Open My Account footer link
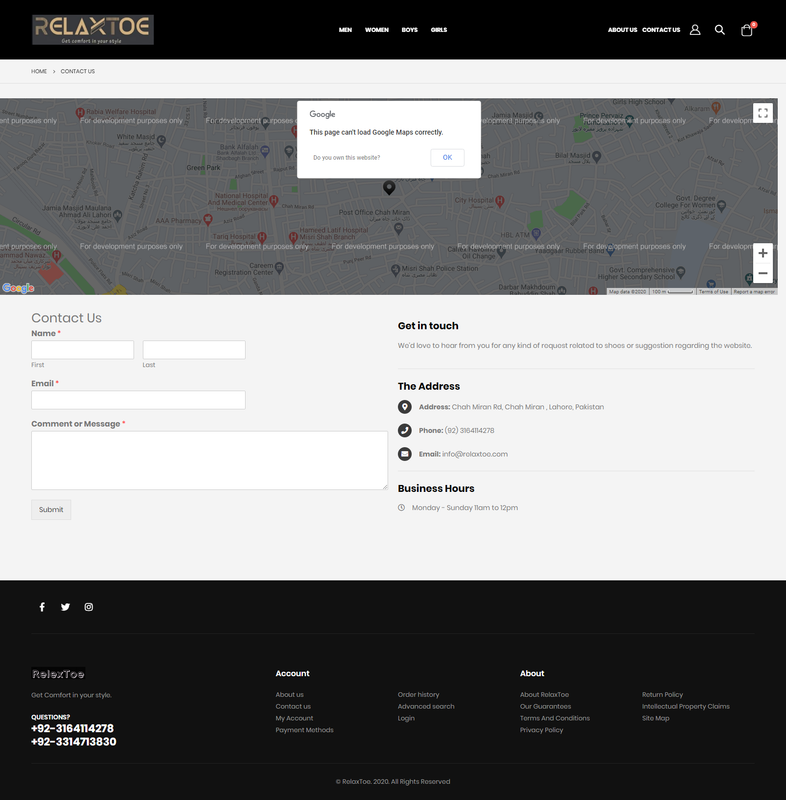 point(294,718)
